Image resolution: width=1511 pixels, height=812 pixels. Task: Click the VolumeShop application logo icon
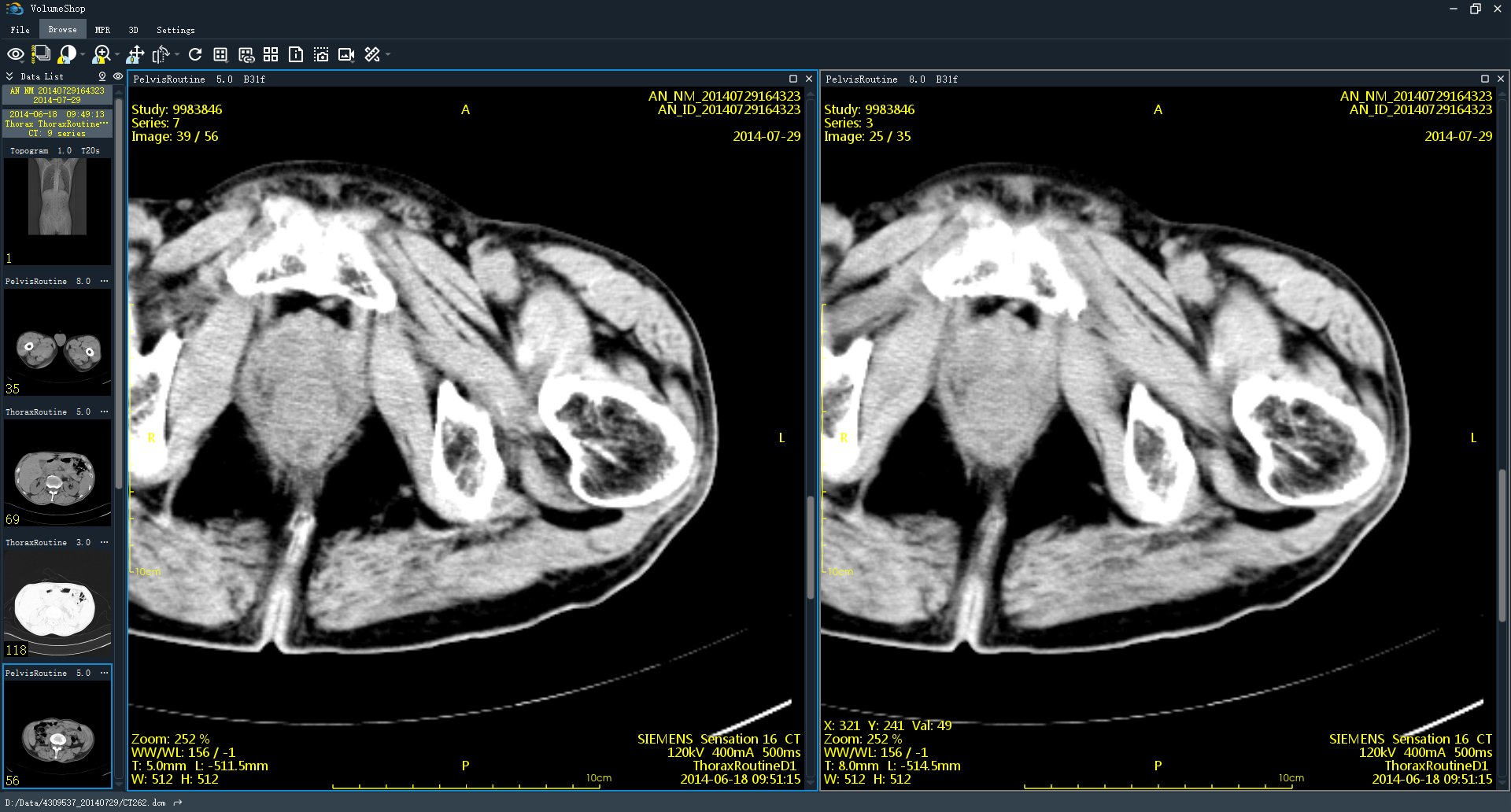[x=15, y=9]
